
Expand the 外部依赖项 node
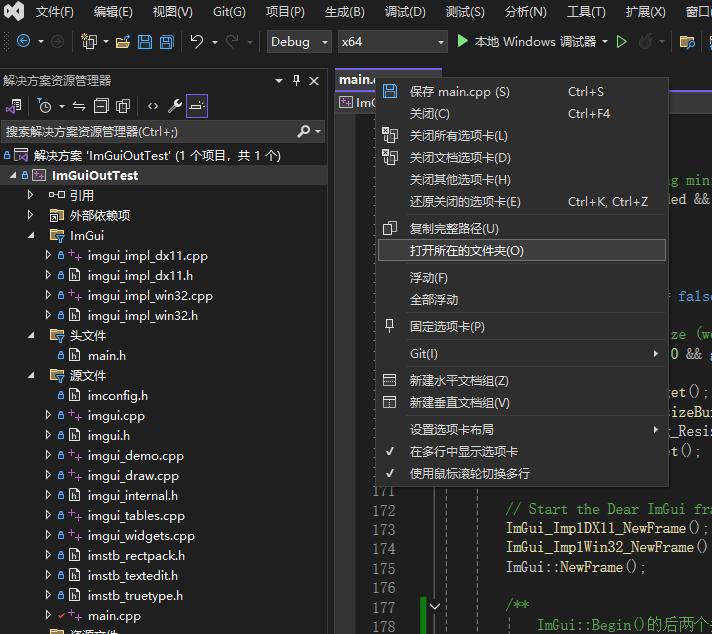coord(30,215)
